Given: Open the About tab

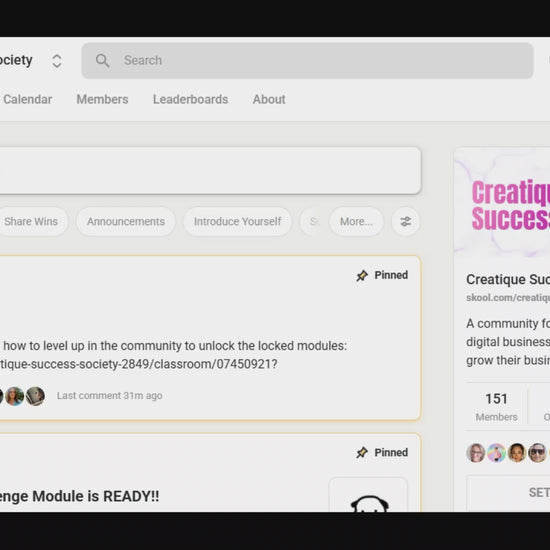Looking at the screenshot, I should [x=269, y=100].
